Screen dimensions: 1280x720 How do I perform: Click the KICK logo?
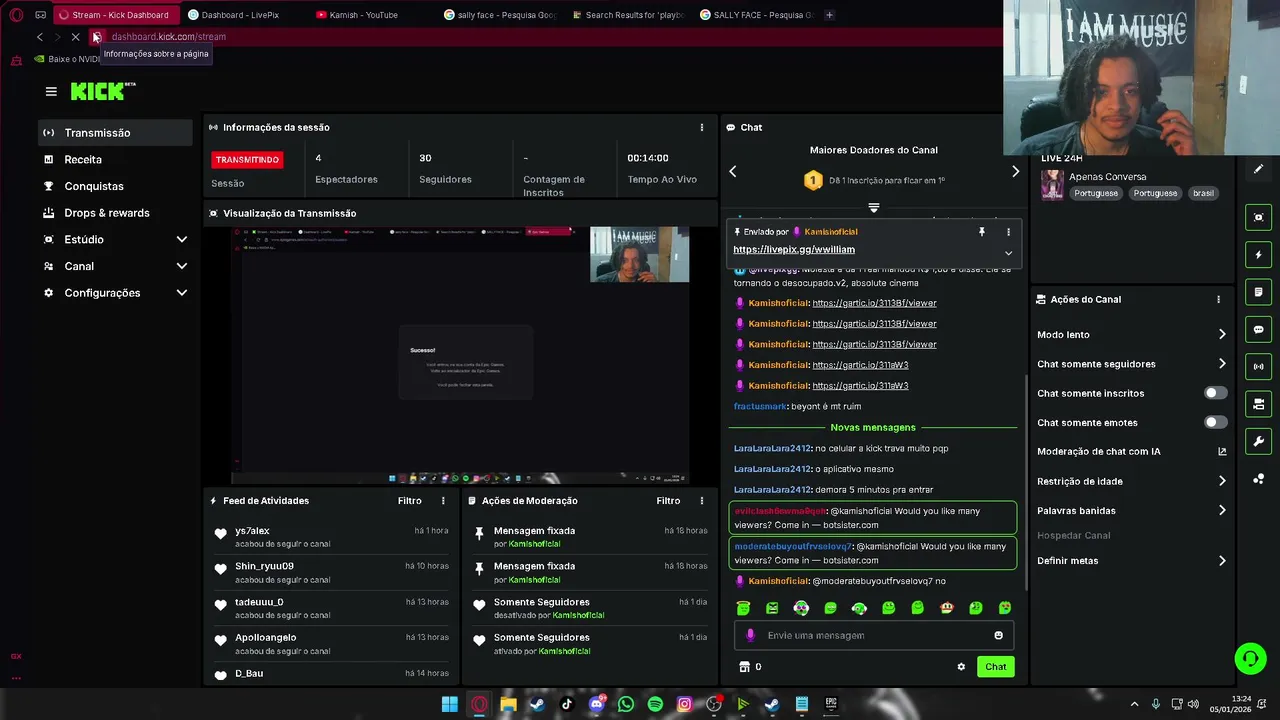coord(103,91)
